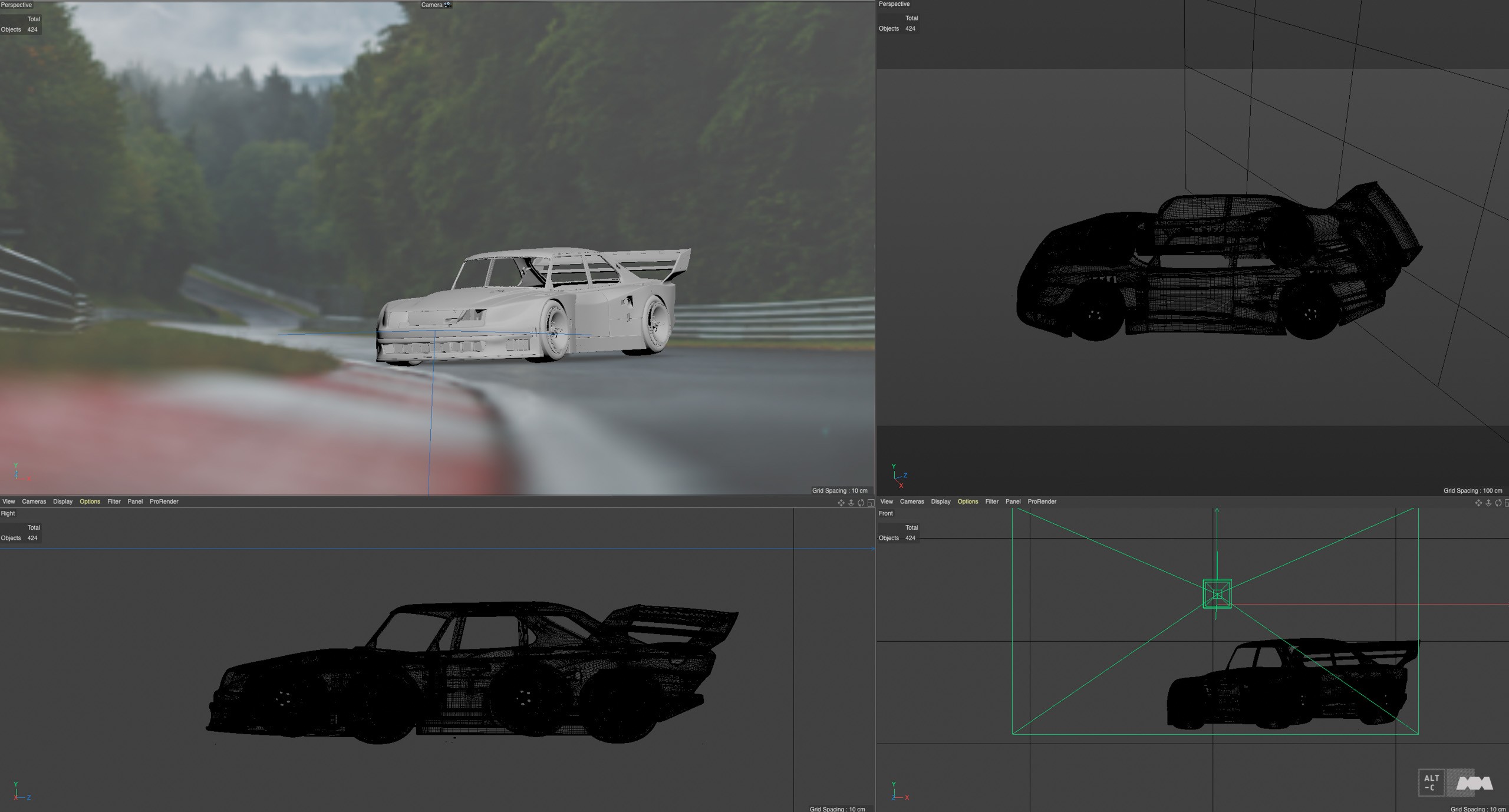Click the Front viewport name label

pyautogui.click(x=886, y=513)
